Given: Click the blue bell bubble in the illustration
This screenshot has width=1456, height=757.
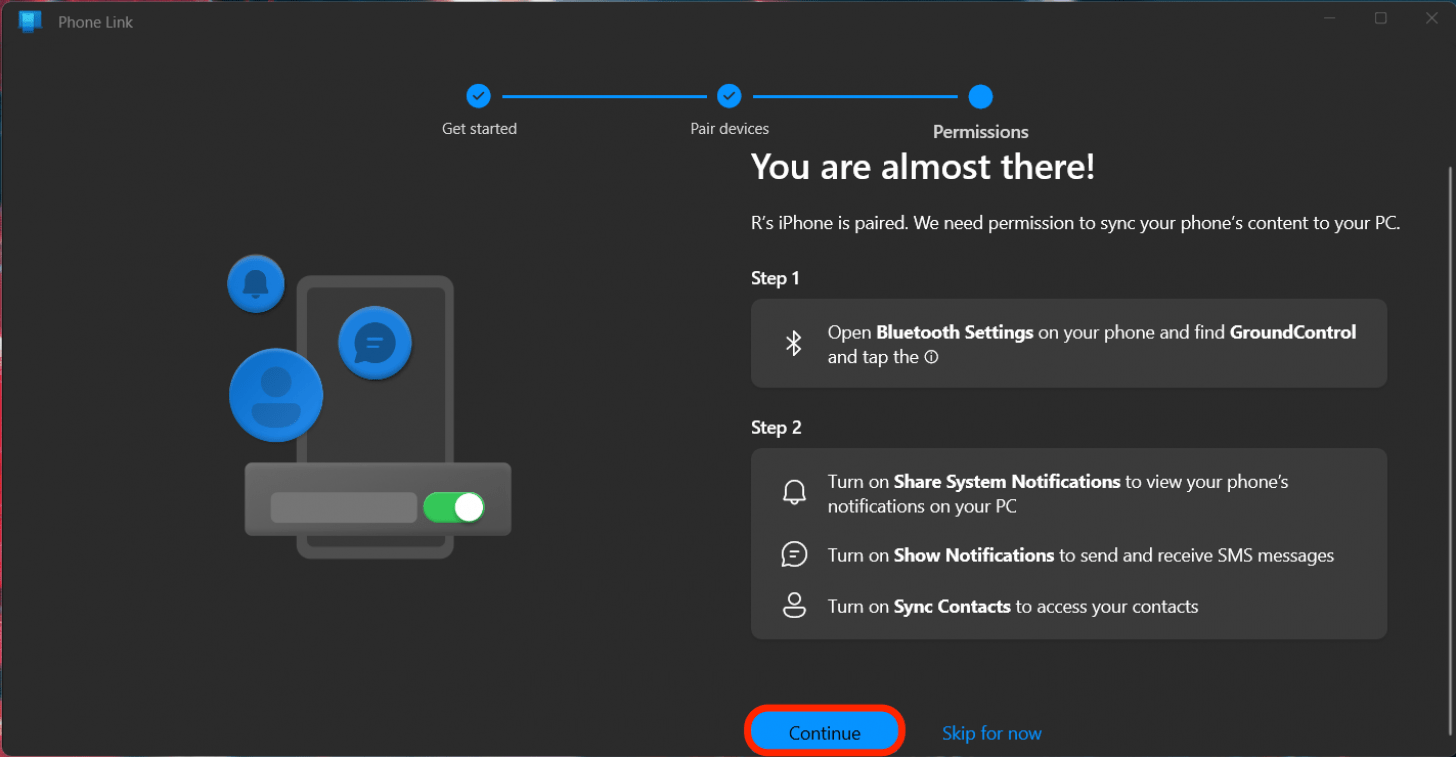Looking at the screenshot, I should [256, 283].
